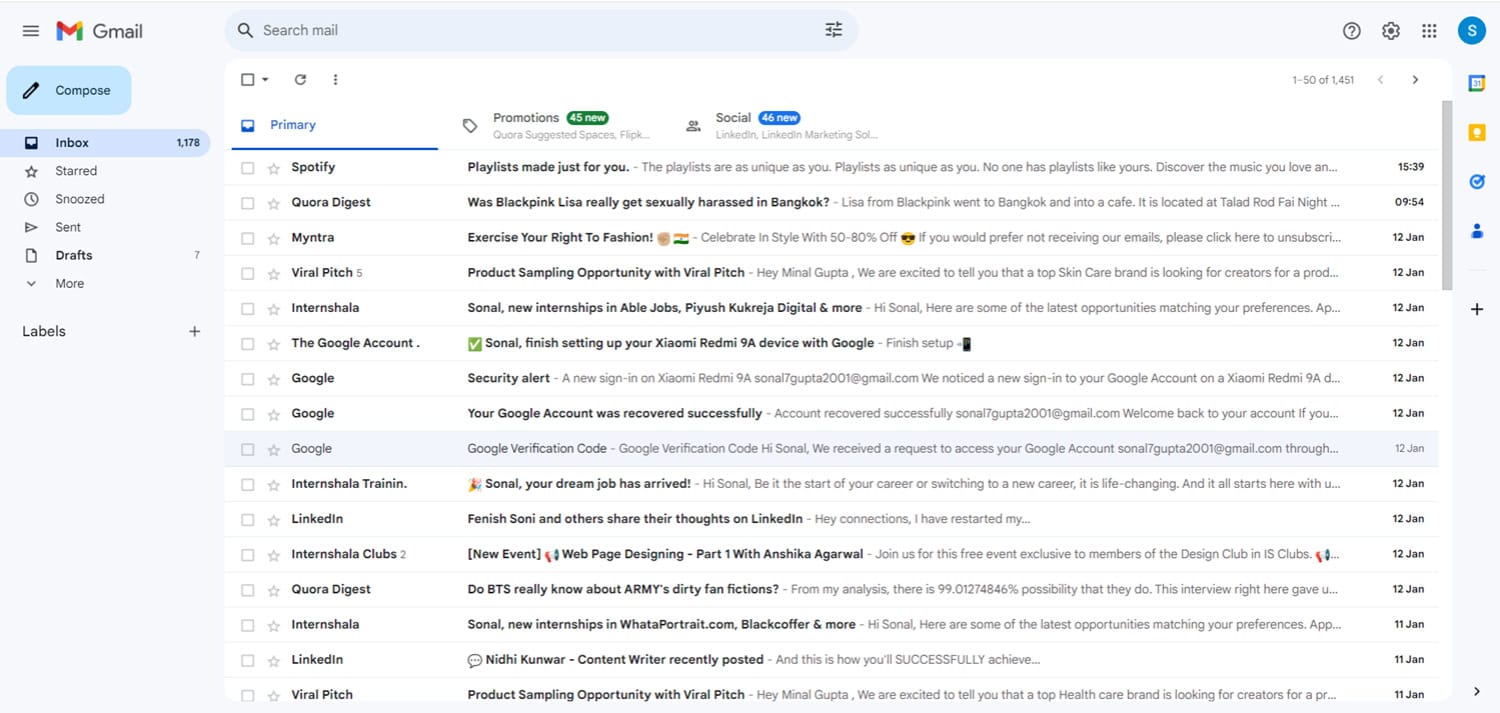Star the Internshala Trainin. email
This screenshot has height=713, width=1500.
[x=274, y=485]
